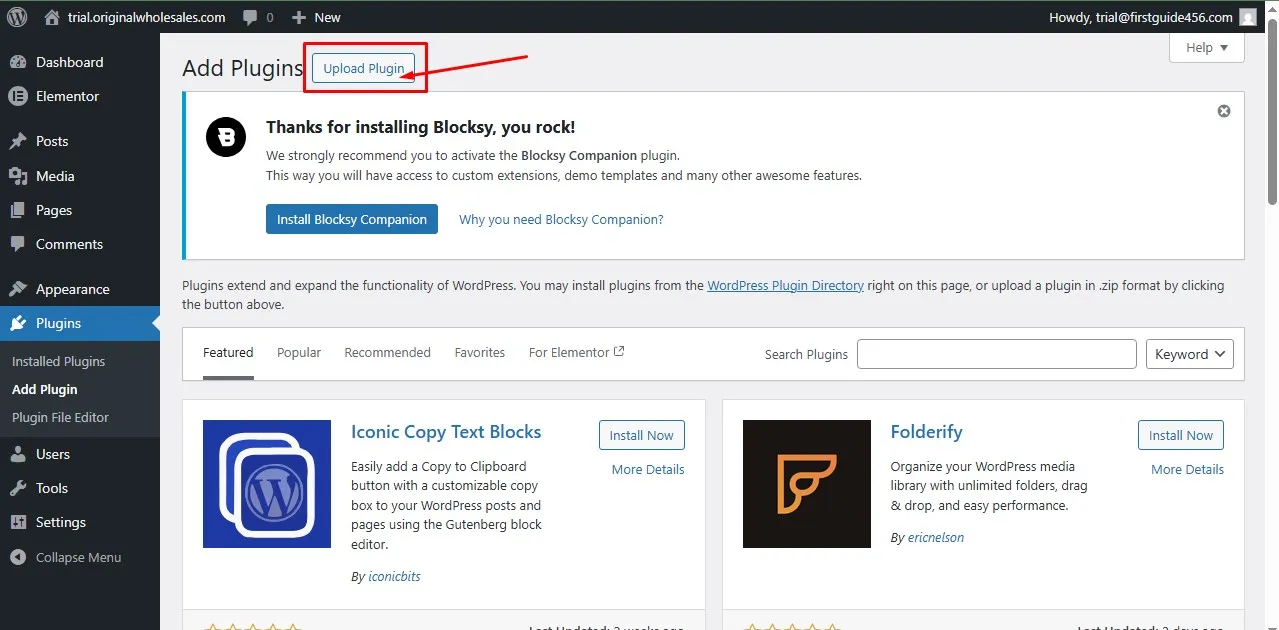Dismiss the Blocksy installation notice
1279x630 pixels.
[x=1223, y=111]
